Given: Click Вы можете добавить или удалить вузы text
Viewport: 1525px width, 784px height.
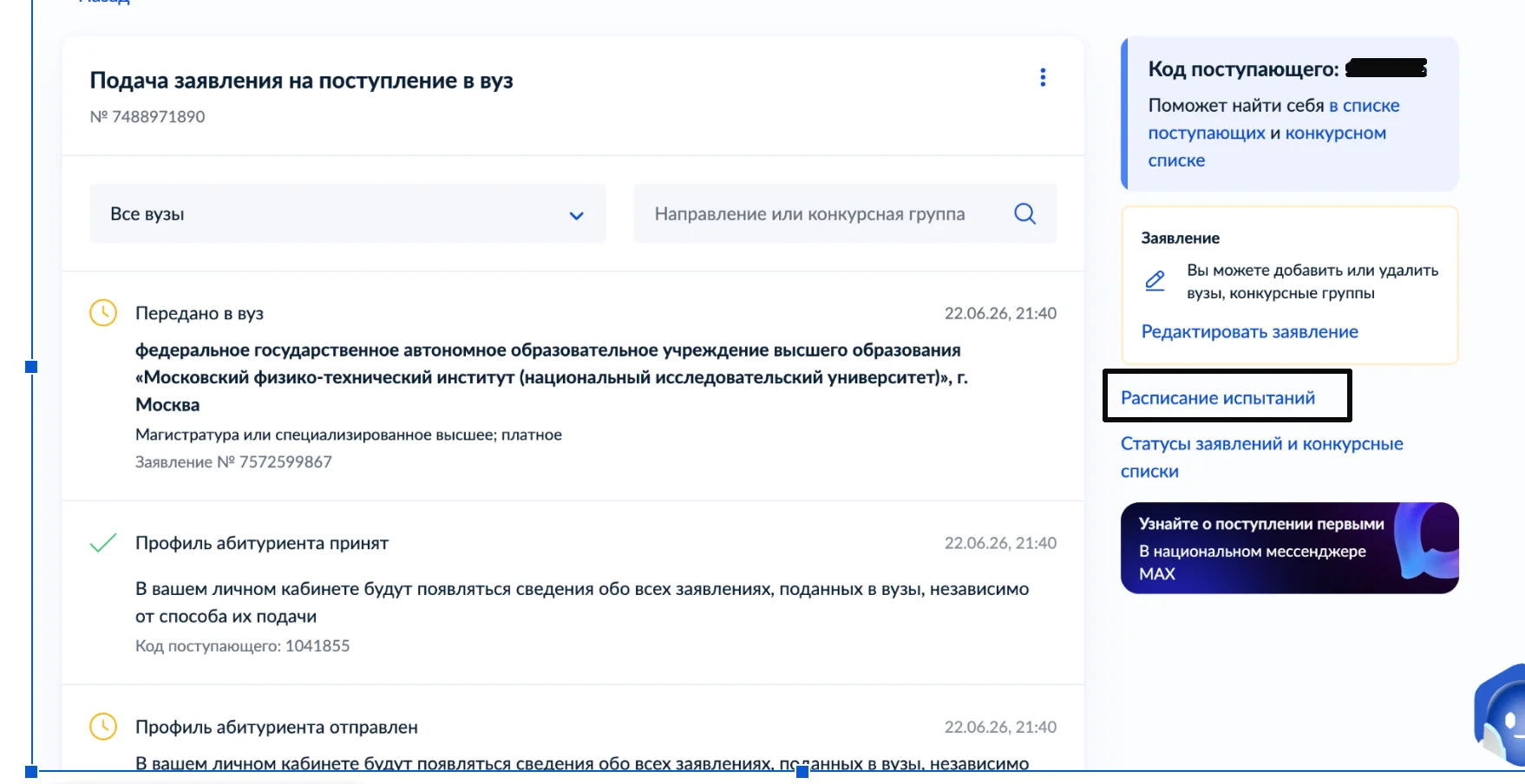Looking at the screenshot, I should click(x=1312, y=281).
